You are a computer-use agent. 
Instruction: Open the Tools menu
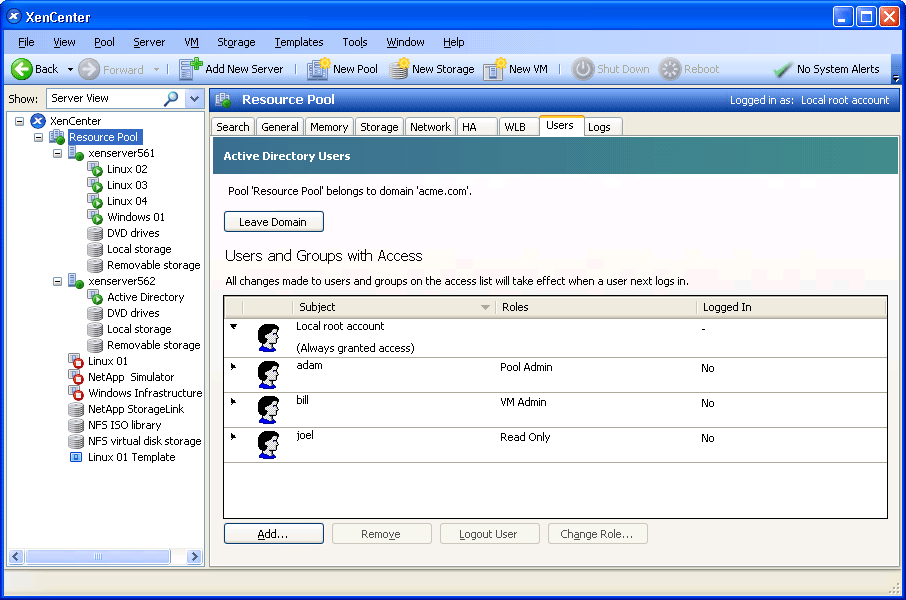(355, 42)
